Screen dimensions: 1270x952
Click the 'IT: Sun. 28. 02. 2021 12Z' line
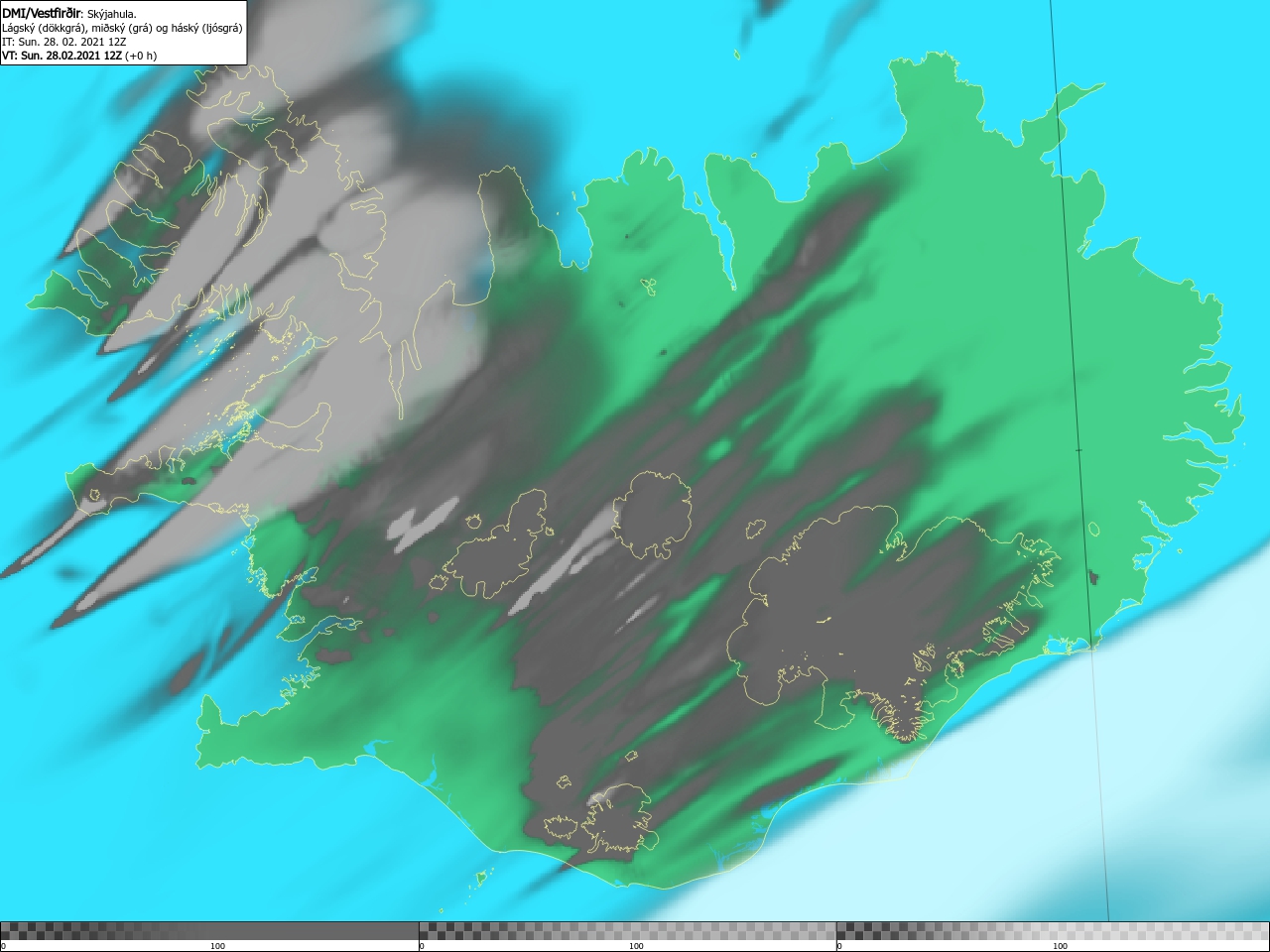66,42
